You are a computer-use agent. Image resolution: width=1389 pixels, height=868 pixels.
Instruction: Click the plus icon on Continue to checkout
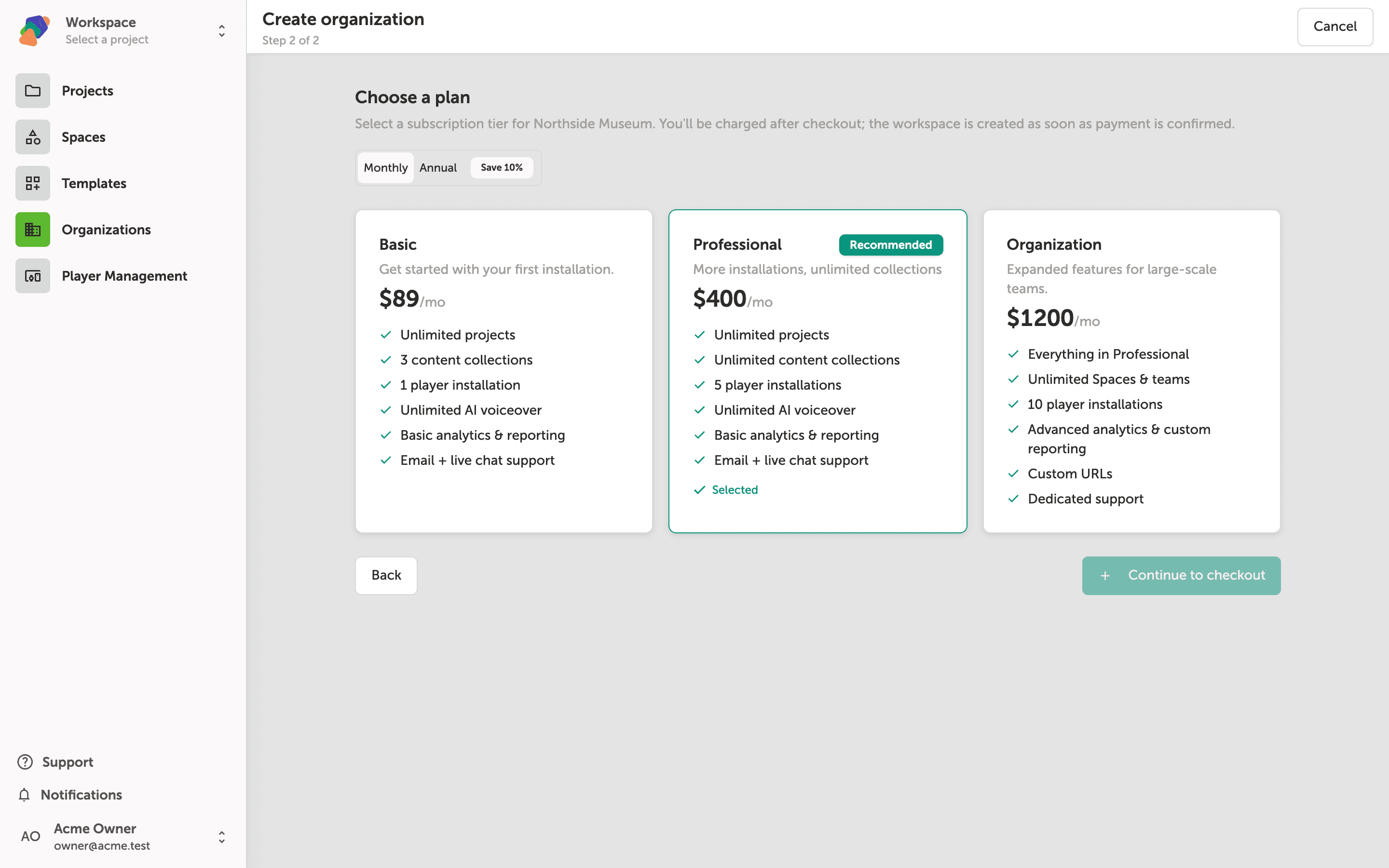click(1105, 575)
